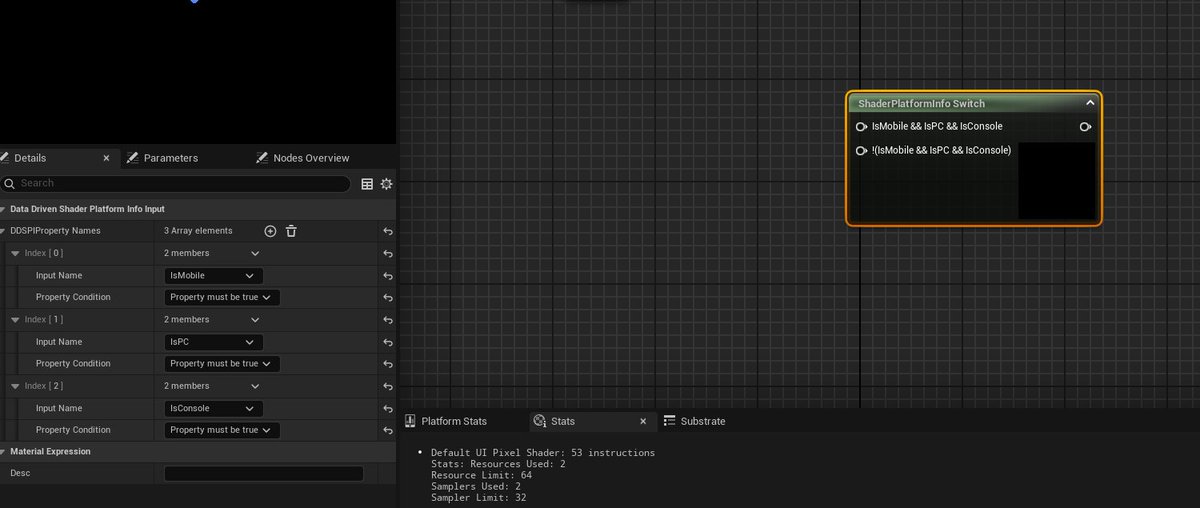Open Property Condition dropdown under Index [ 2 ]
This screenshot has width=1200, height=508.
point(222,430)
